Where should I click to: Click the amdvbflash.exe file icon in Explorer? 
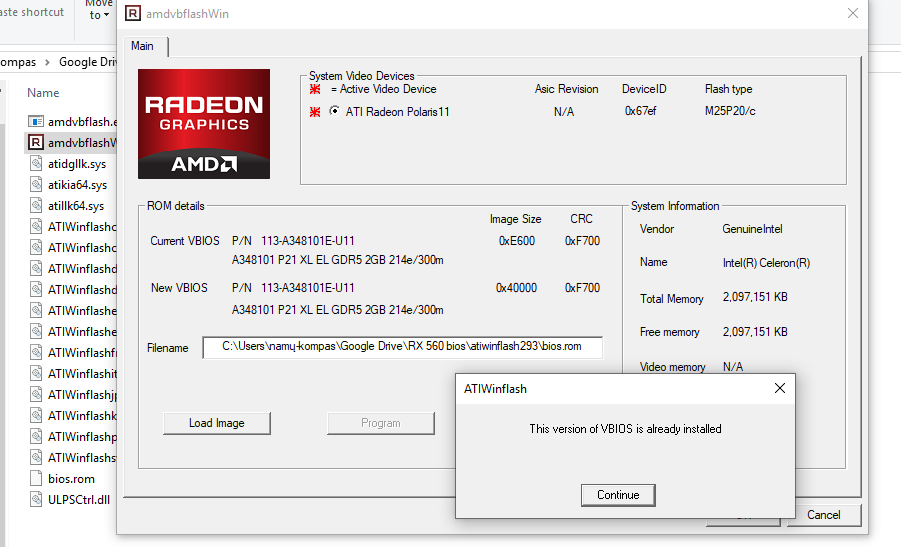(36, 121)
